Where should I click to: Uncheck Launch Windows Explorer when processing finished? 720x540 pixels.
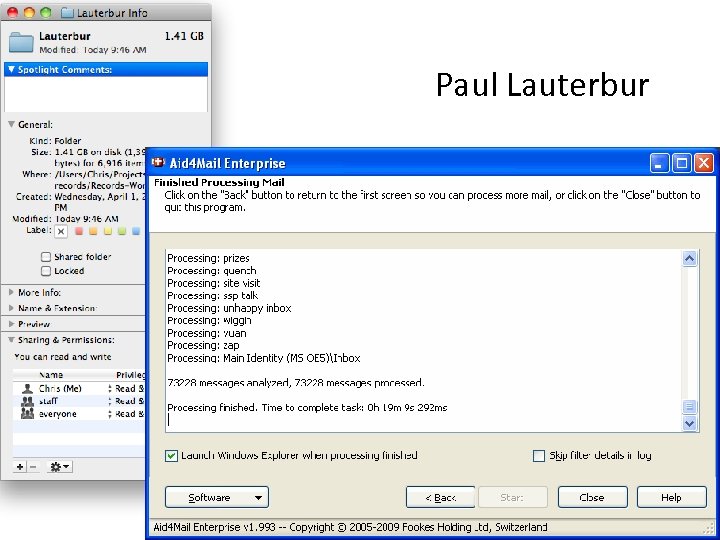pos(171,456)
